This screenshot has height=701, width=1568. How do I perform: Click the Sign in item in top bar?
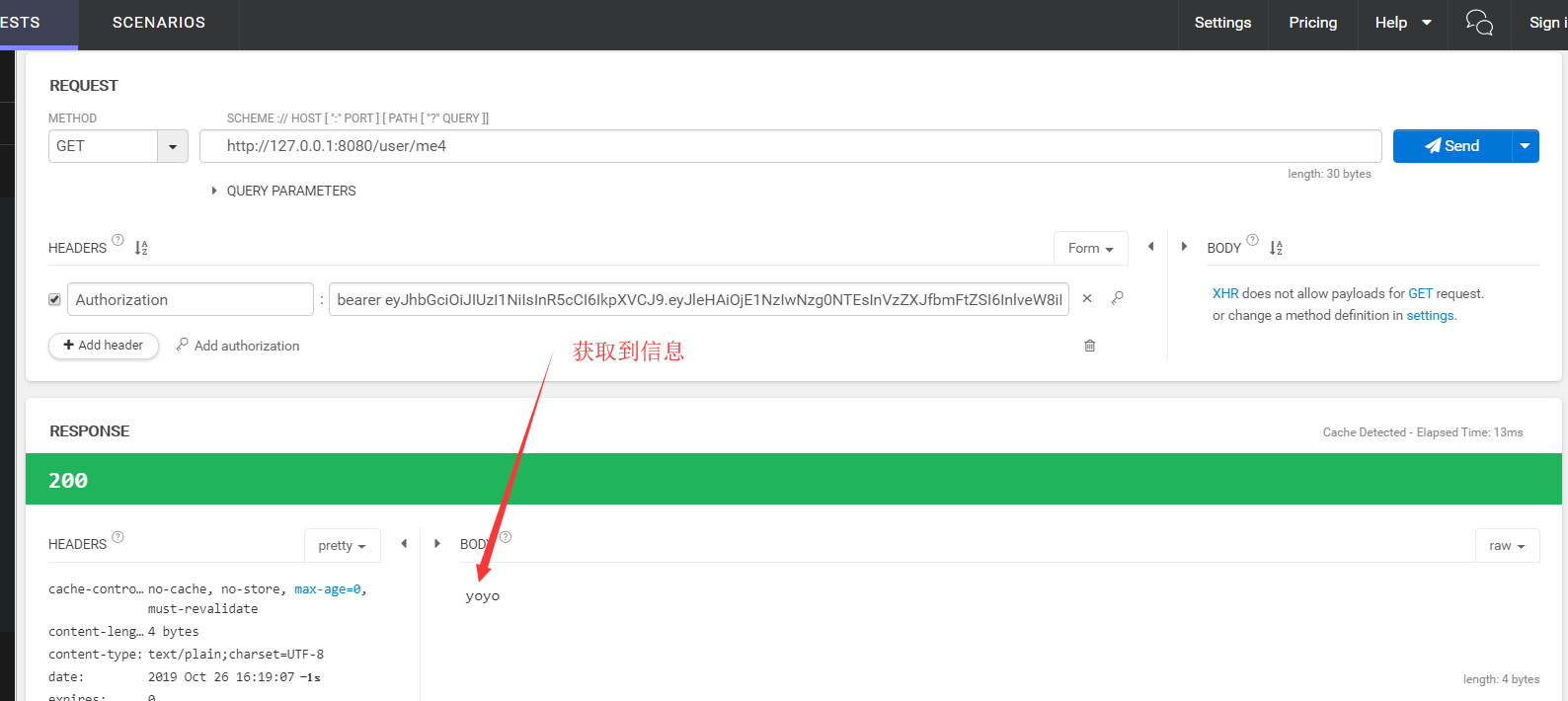point(1546,23)
